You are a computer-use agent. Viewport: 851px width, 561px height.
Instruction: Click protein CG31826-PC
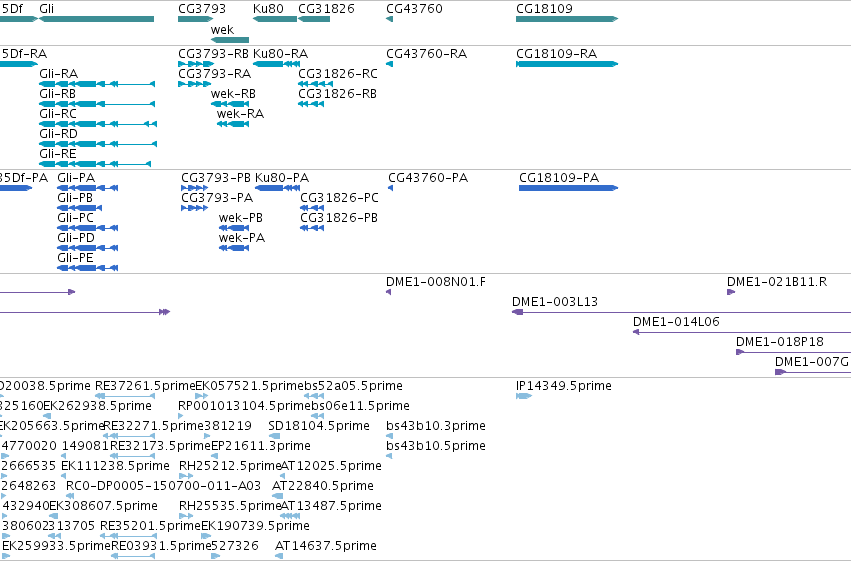(312, 208)
